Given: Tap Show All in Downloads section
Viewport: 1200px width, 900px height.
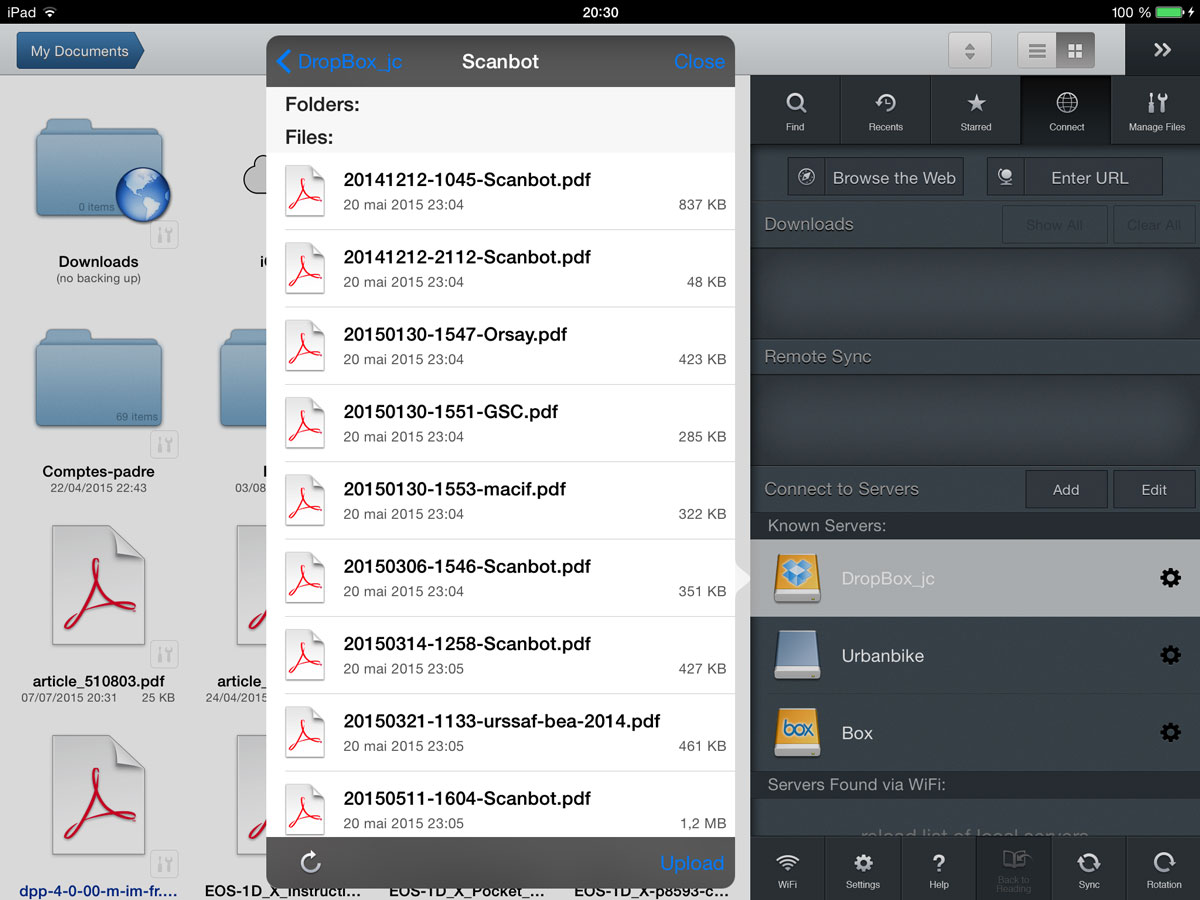Looking at the screenshot, I should click(x=1054, y=225).
